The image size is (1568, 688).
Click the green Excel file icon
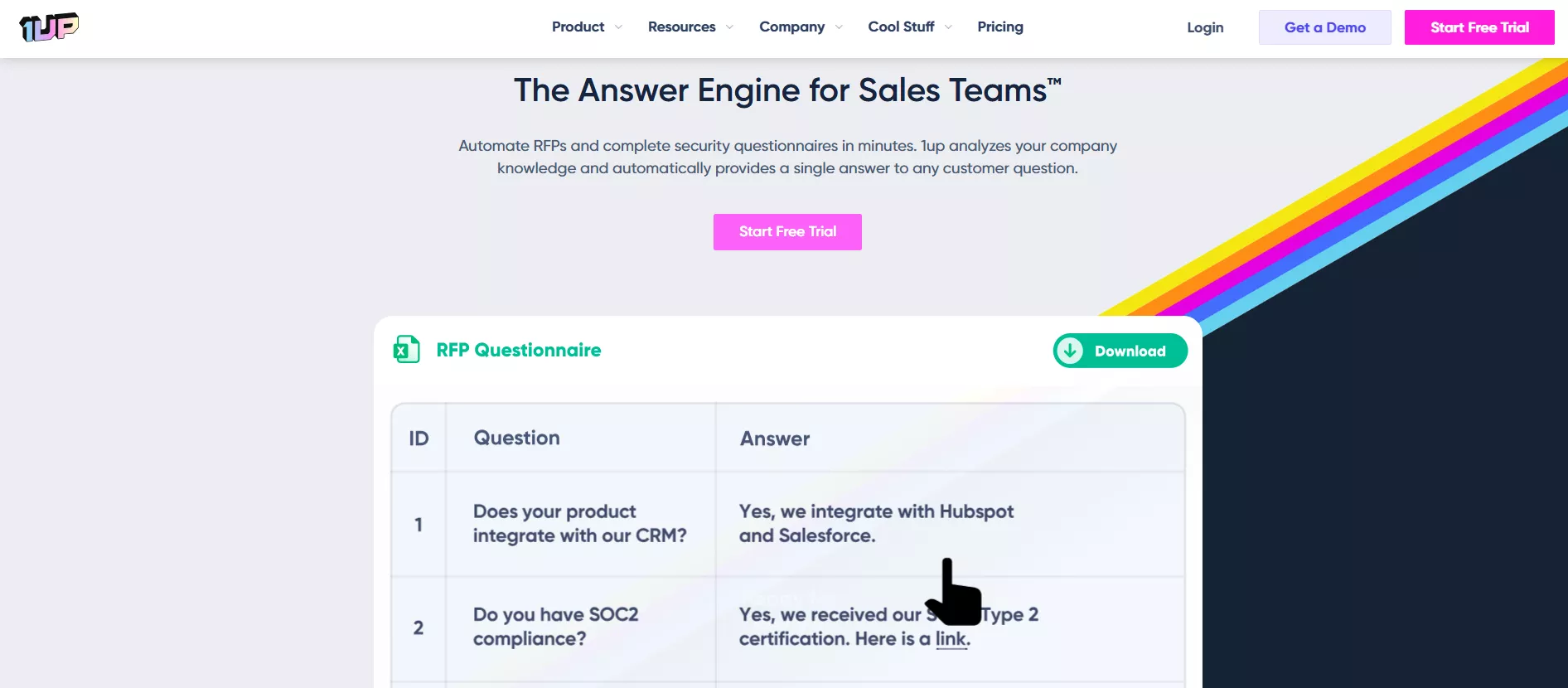click(x=406, y=350)
